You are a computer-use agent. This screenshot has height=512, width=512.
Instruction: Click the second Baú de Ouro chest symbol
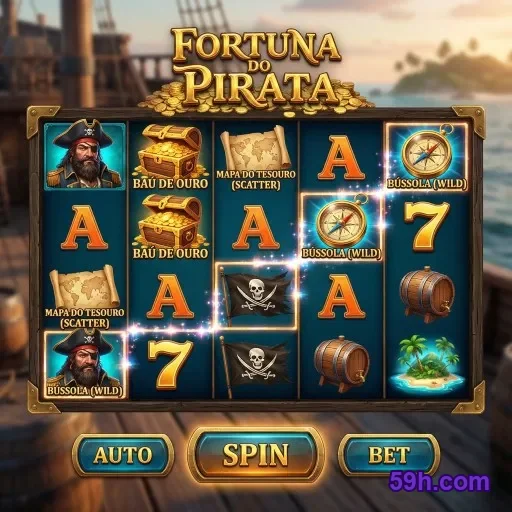click(x=170, y=227)
